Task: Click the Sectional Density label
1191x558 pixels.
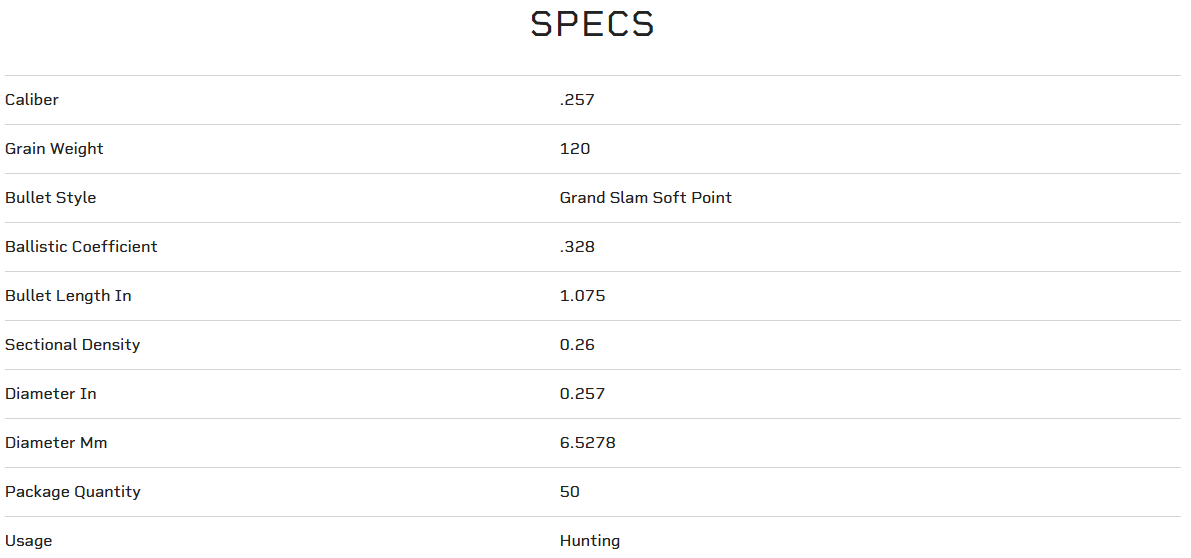Action: [72, 345]
